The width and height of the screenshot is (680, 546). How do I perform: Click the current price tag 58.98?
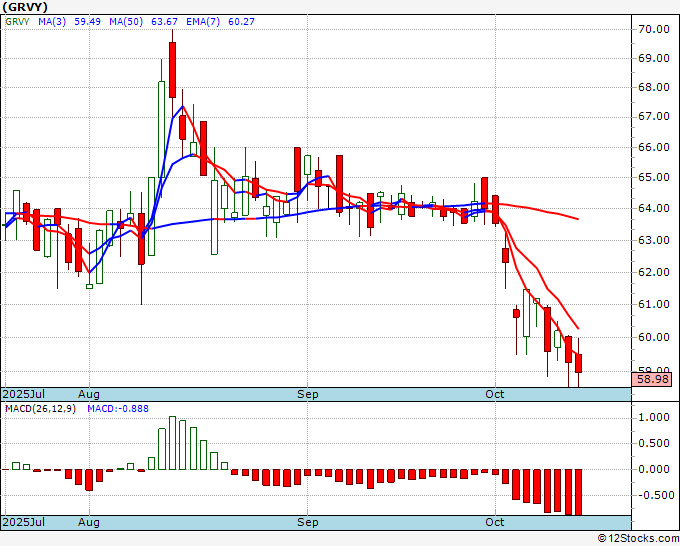tap(652, 379)
